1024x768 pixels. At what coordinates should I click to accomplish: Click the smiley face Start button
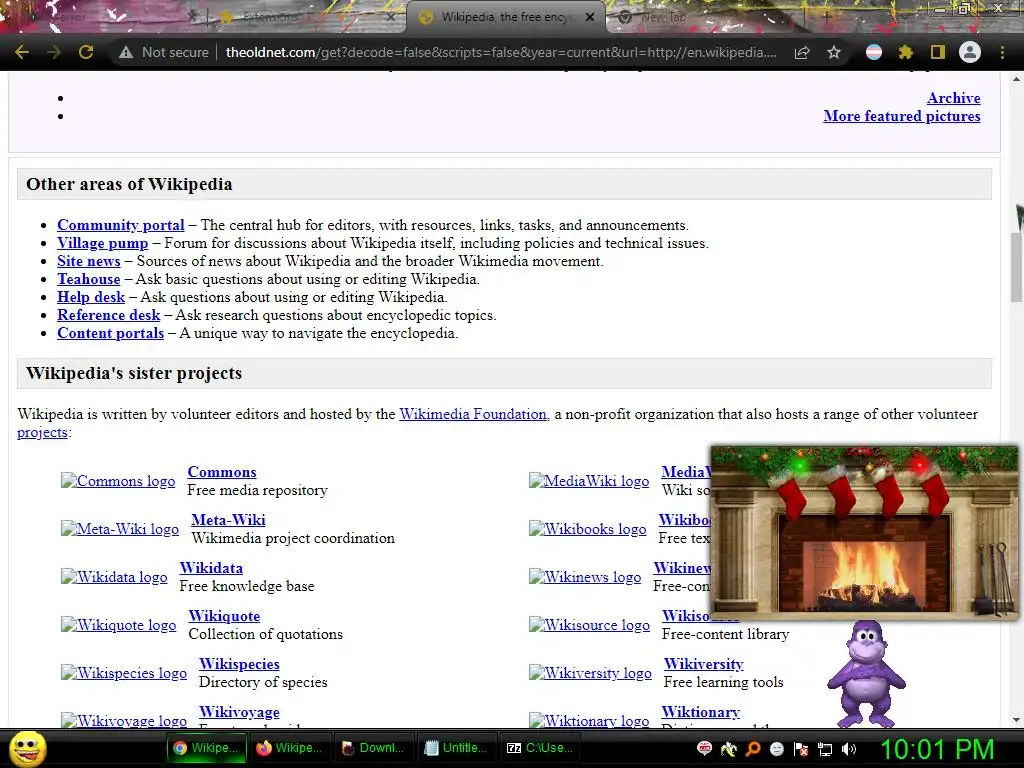pos(27,748)
